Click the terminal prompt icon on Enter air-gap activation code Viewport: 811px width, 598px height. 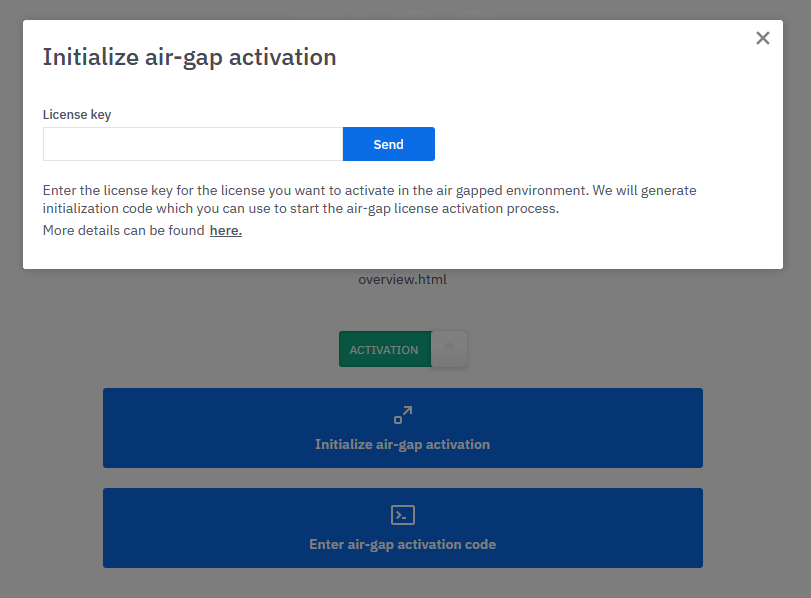tap(403, 514)
